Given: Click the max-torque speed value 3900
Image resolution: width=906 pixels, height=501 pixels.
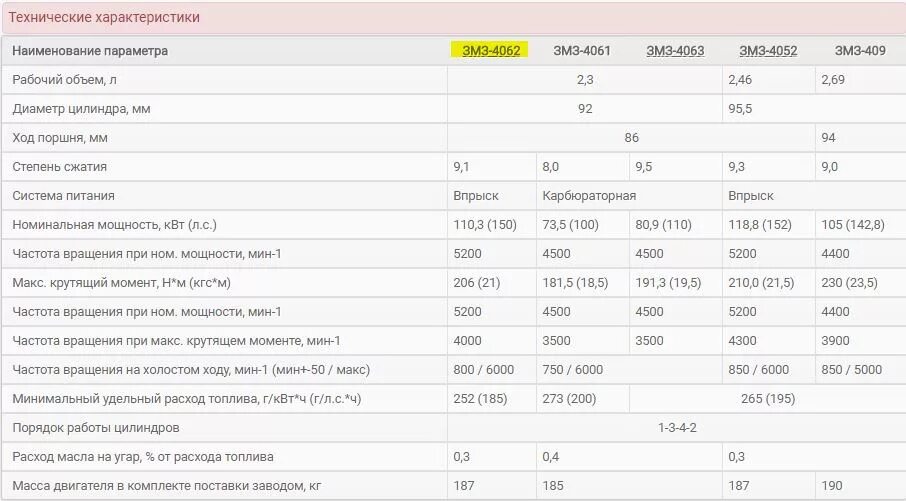Looking at the screenshot, I should [x=836, y=341].
